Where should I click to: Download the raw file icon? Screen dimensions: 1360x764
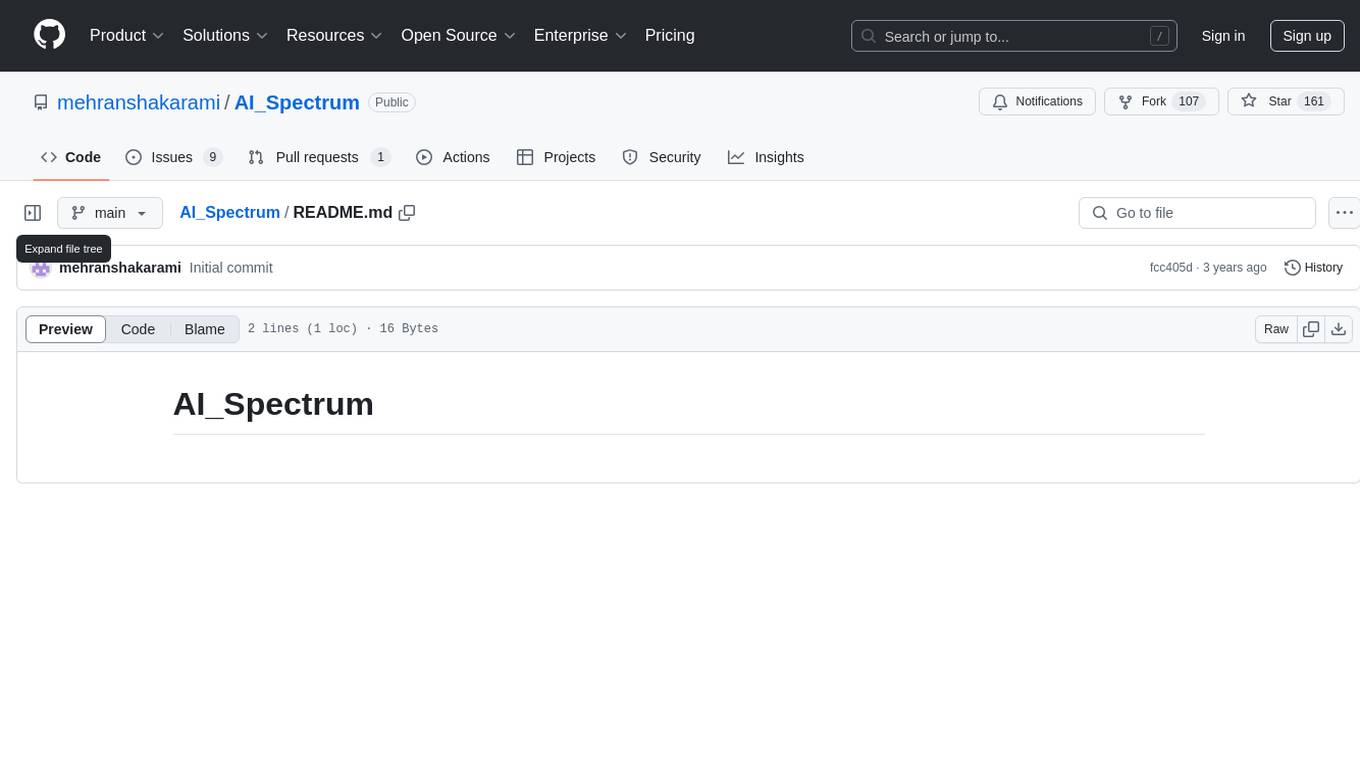tap(1339, 329)
